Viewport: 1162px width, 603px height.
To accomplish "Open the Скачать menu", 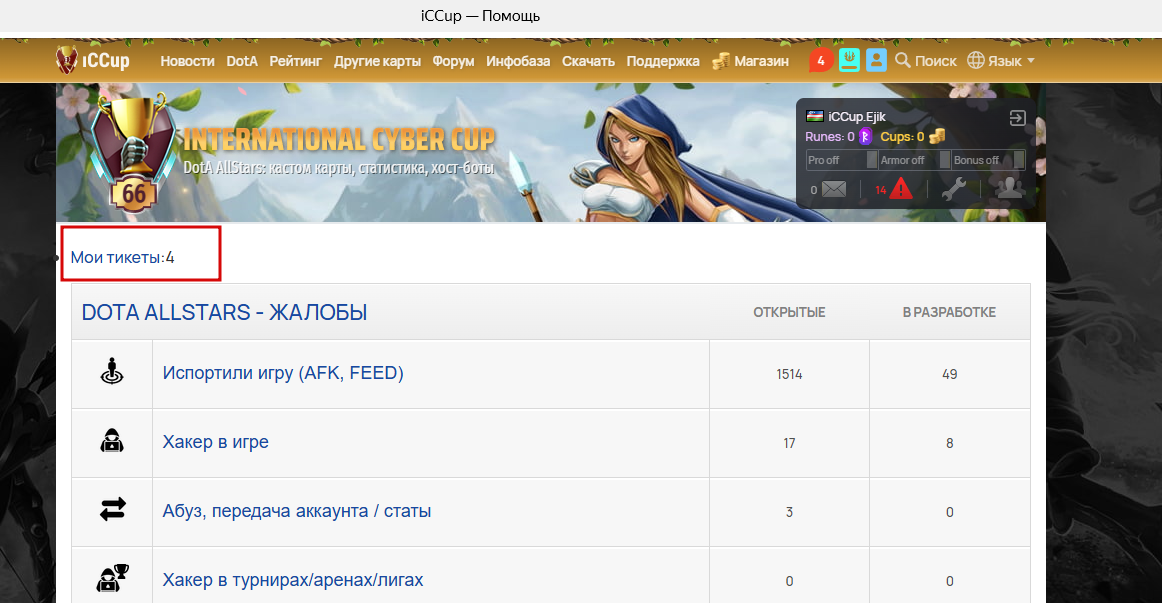I will pyautogui.click(x=588, y=61).
